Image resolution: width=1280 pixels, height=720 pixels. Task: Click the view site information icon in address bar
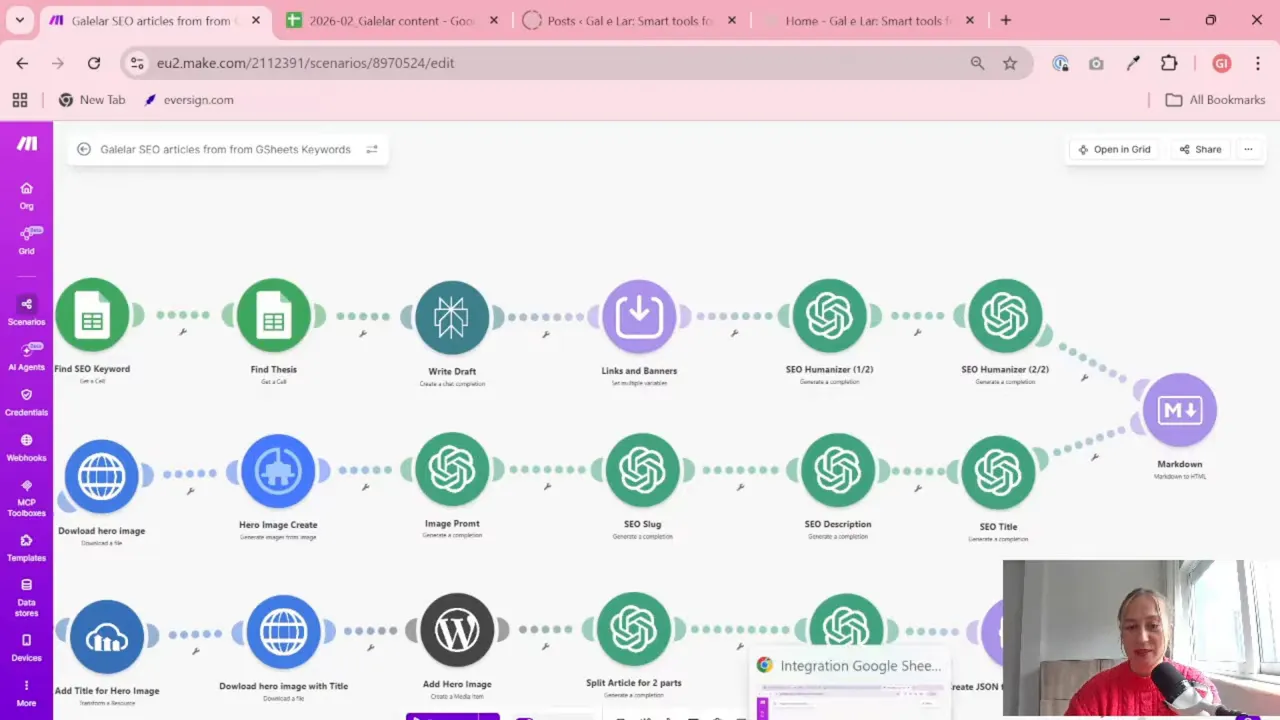pos(138,63)
